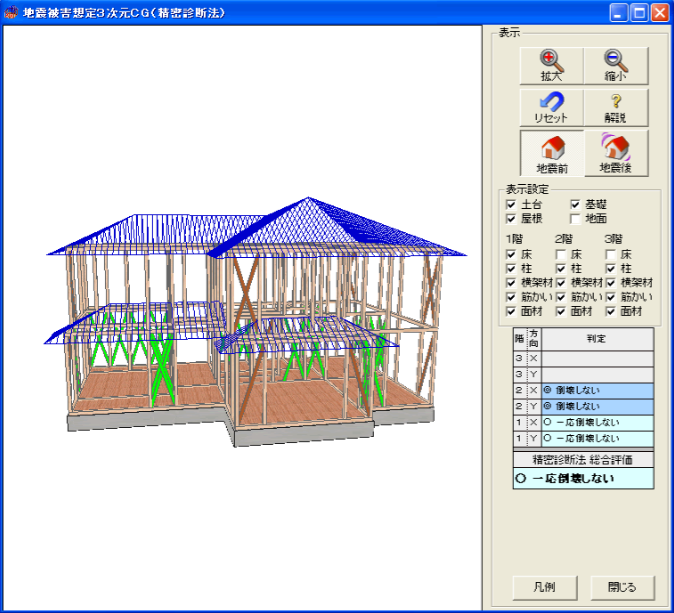Select the 1階 X 一応倒壊しない result row
This screenshot has height=613, width=674.
(583, 423)
